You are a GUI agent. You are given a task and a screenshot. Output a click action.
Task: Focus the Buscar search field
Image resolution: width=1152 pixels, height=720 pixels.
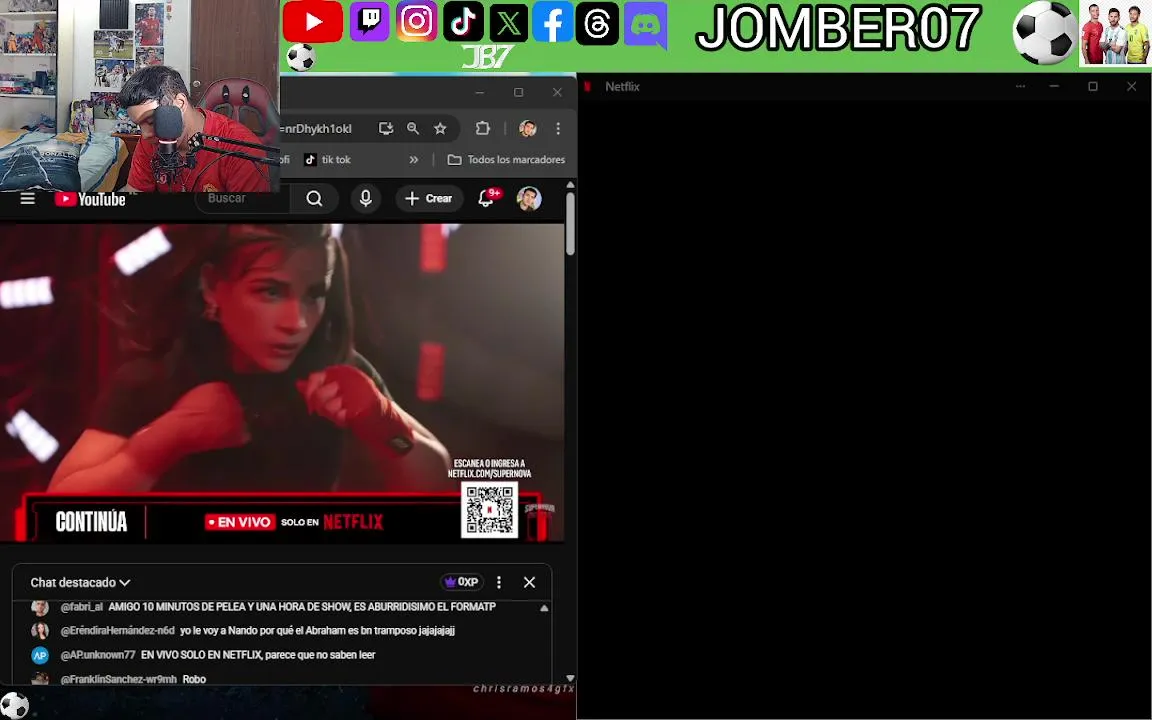pyautogui.click(x=242, y=198)
